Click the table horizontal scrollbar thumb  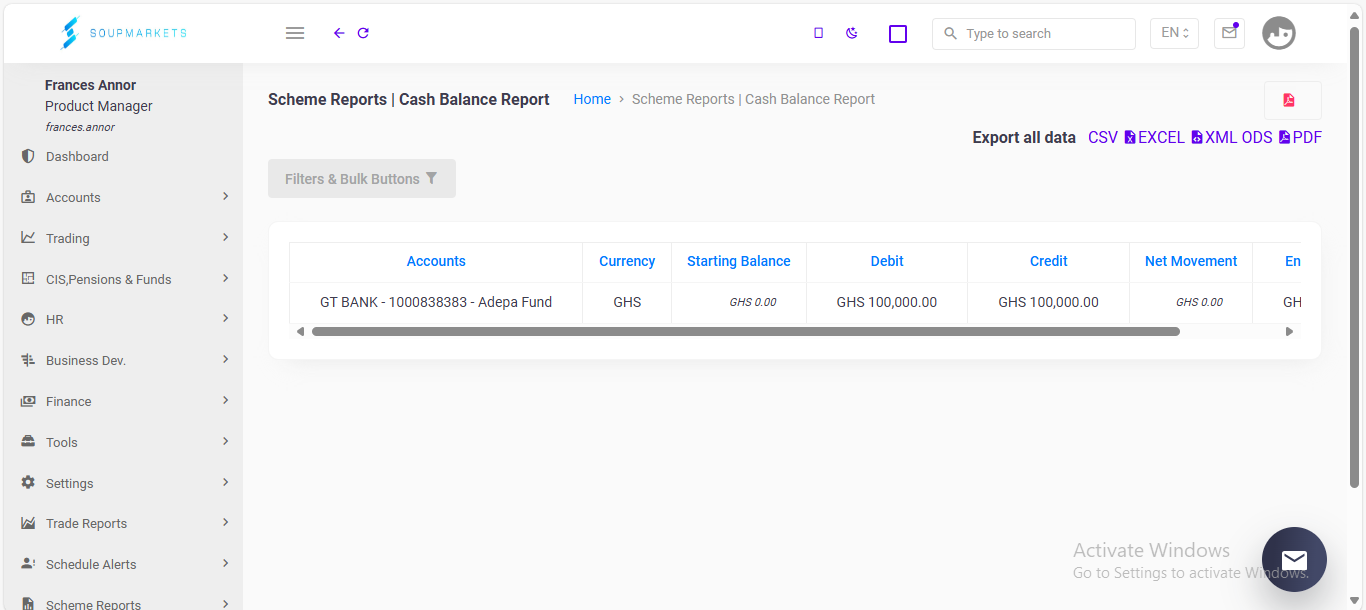[x=746, y=331]
